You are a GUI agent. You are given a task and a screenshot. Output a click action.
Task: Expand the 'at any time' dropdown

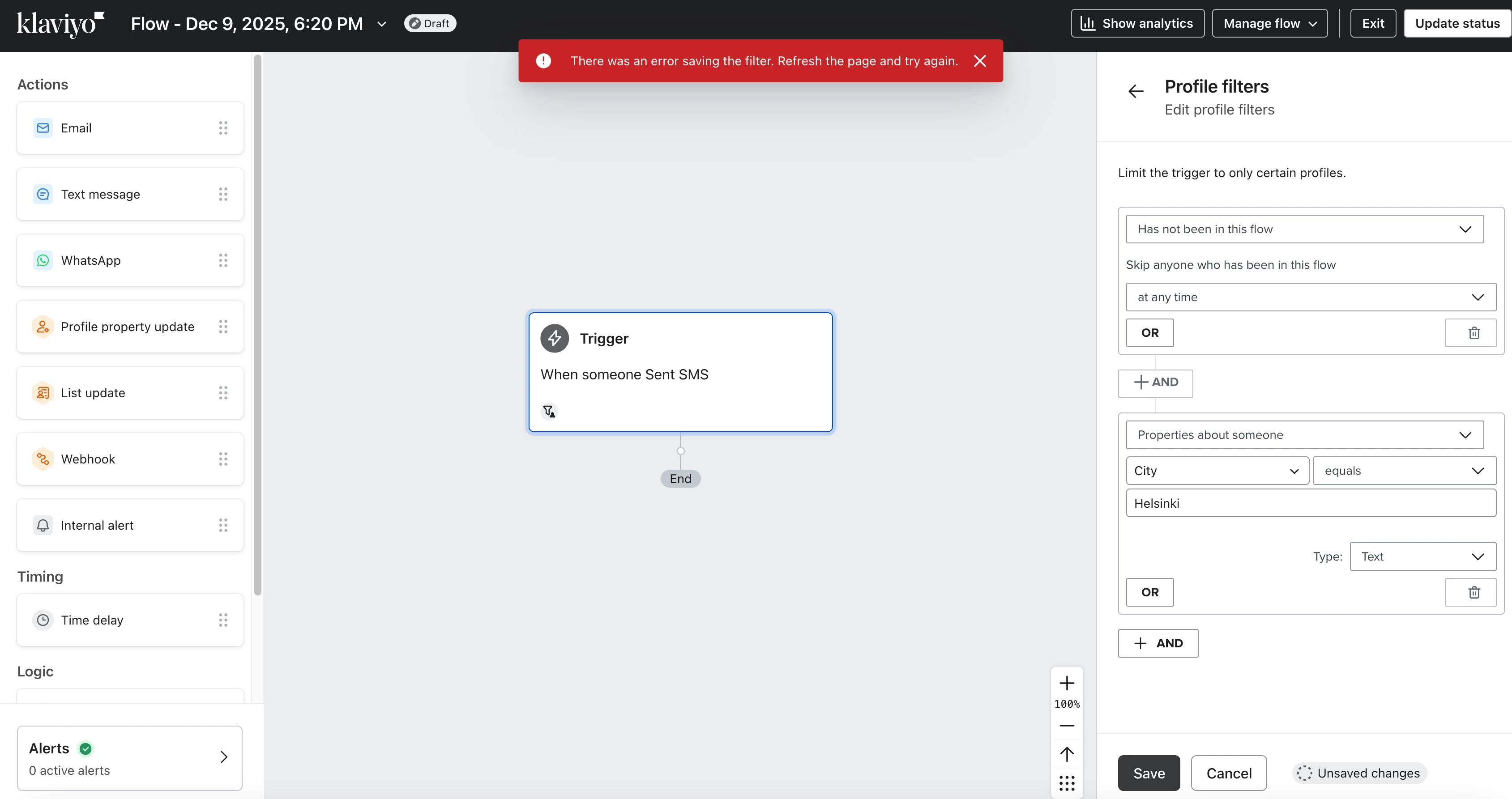[x=1310, y=297]
